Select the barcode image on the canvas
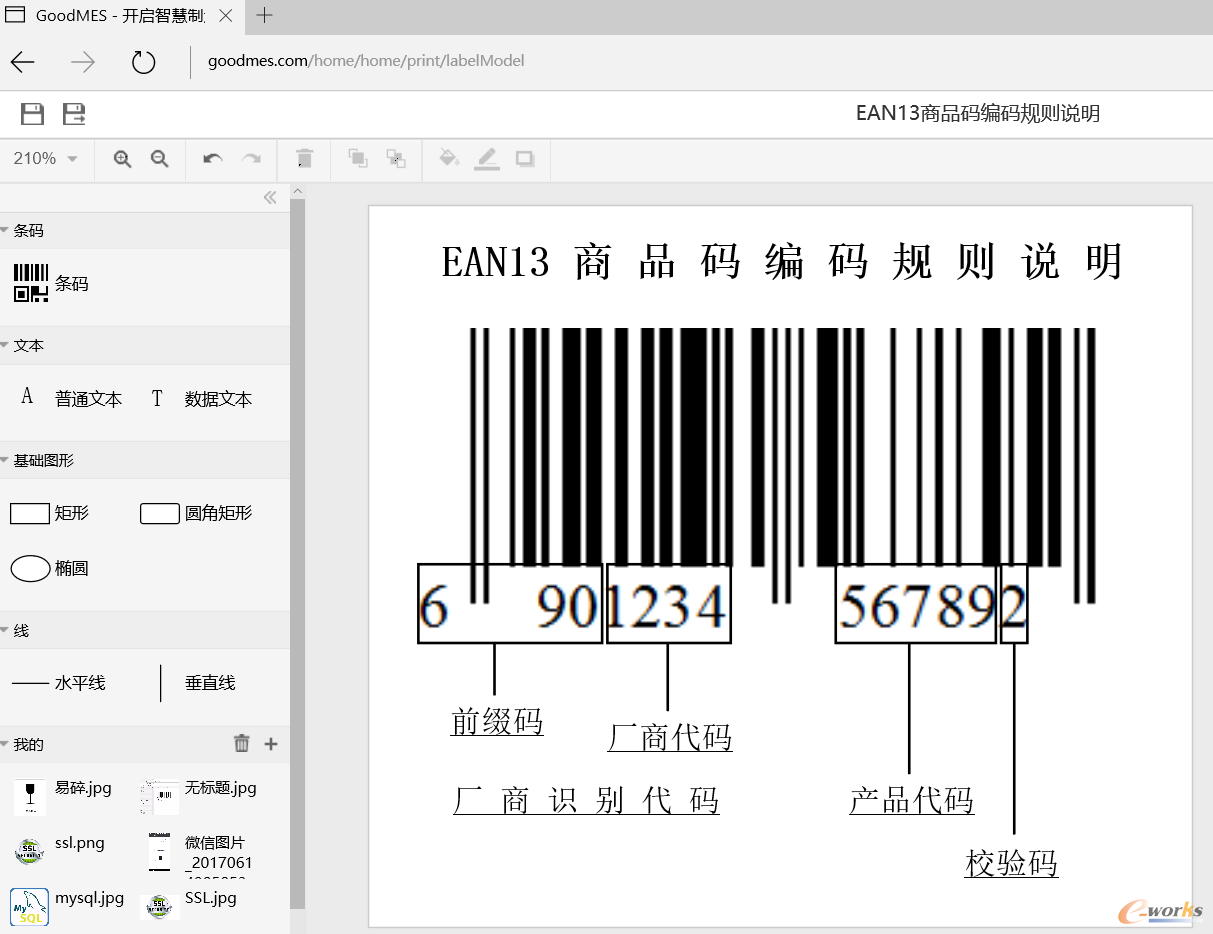This screenshot has height=934, width=1213. pyautogui.click(x=782, y=466)
